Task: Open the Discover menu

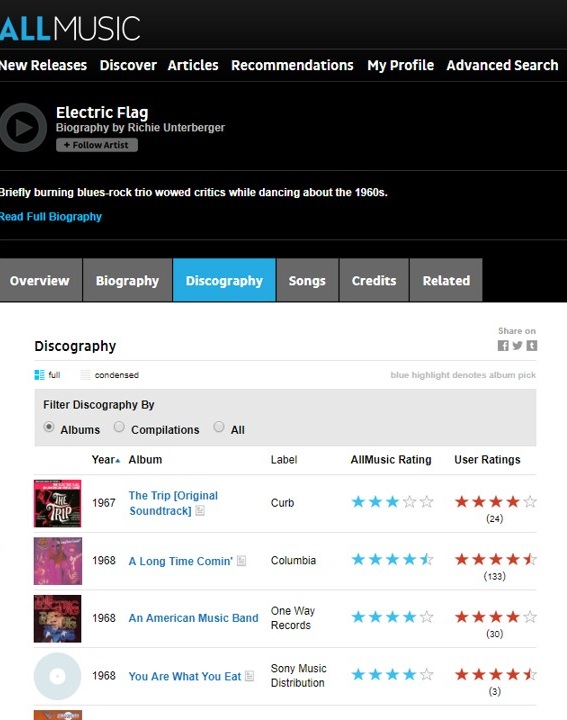Action: 128,65
